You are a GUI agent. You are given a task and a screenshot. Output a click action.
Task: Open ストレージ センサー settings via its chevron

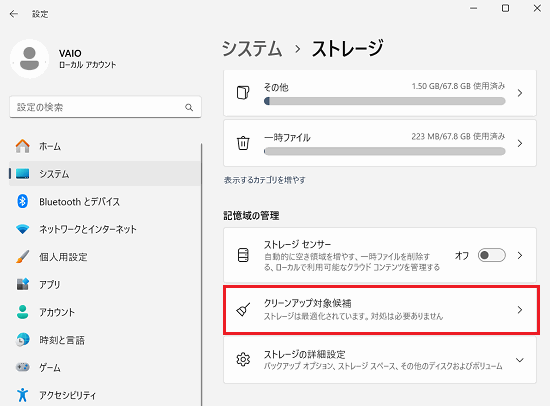pos(520,255)
